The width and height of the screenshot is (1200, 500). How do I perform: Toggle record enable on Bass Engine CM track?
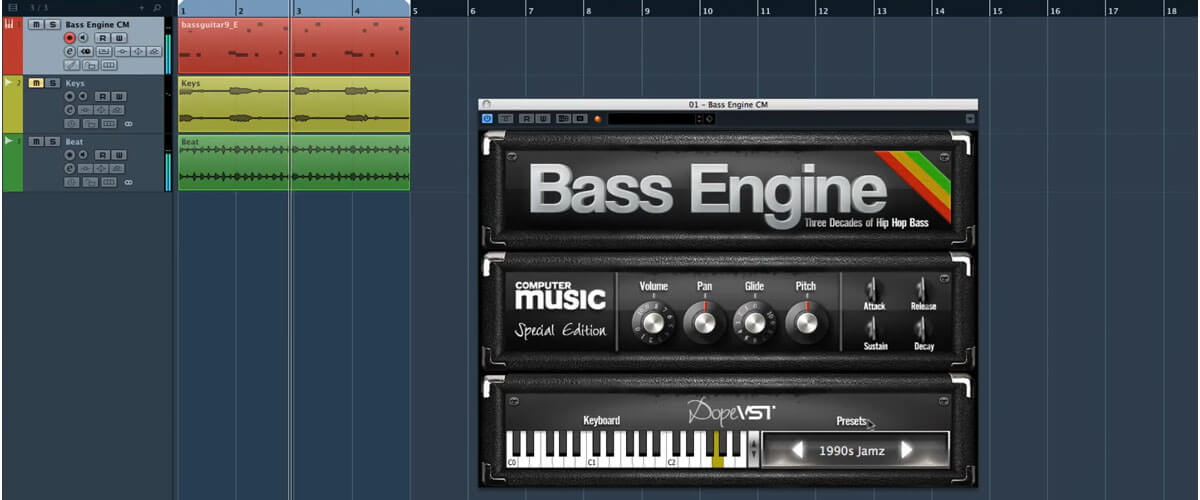coord(69,38)
